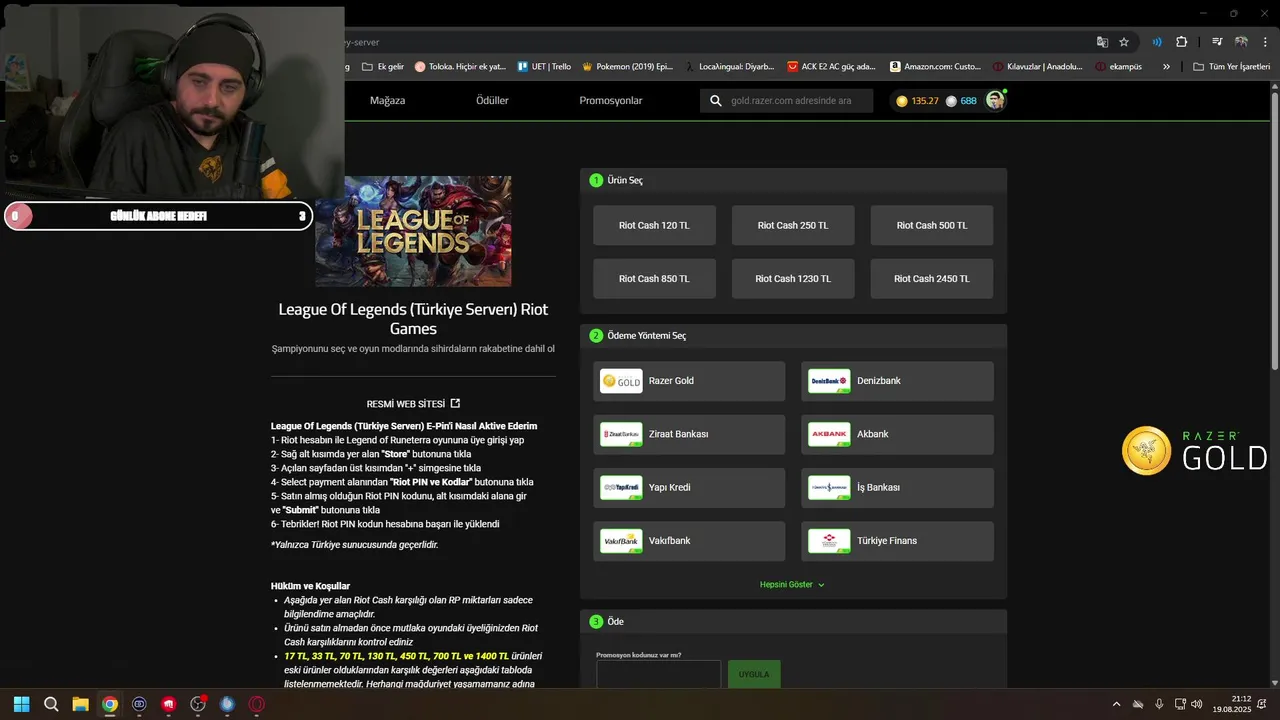Open the Windows Start menu
The width and height of the screenshot is (1280, 720).
22,704
